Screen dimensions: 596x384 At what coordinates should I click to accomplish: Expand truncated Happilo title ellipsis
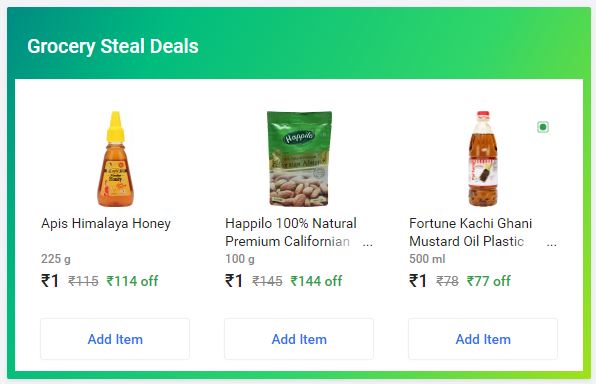pyautogui.click(x=367, y=244)
